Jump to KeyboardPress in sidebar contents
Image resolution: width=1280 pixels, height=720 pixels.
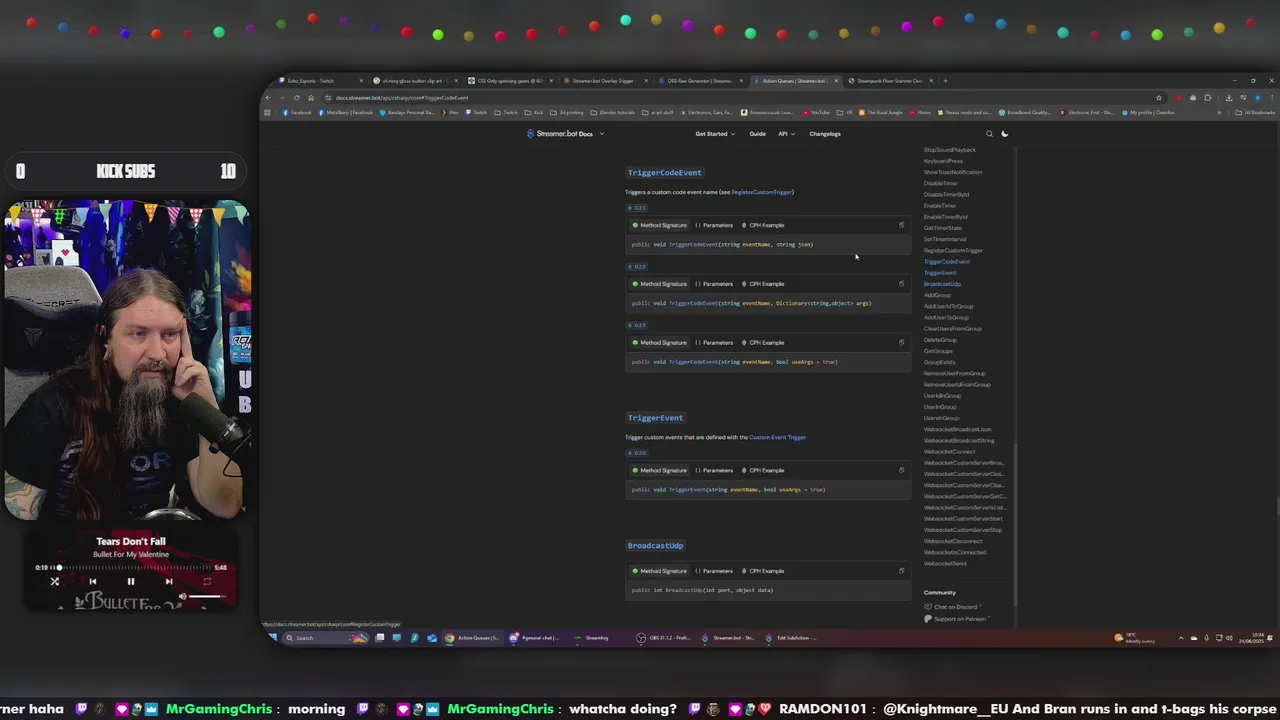(943, 161)
